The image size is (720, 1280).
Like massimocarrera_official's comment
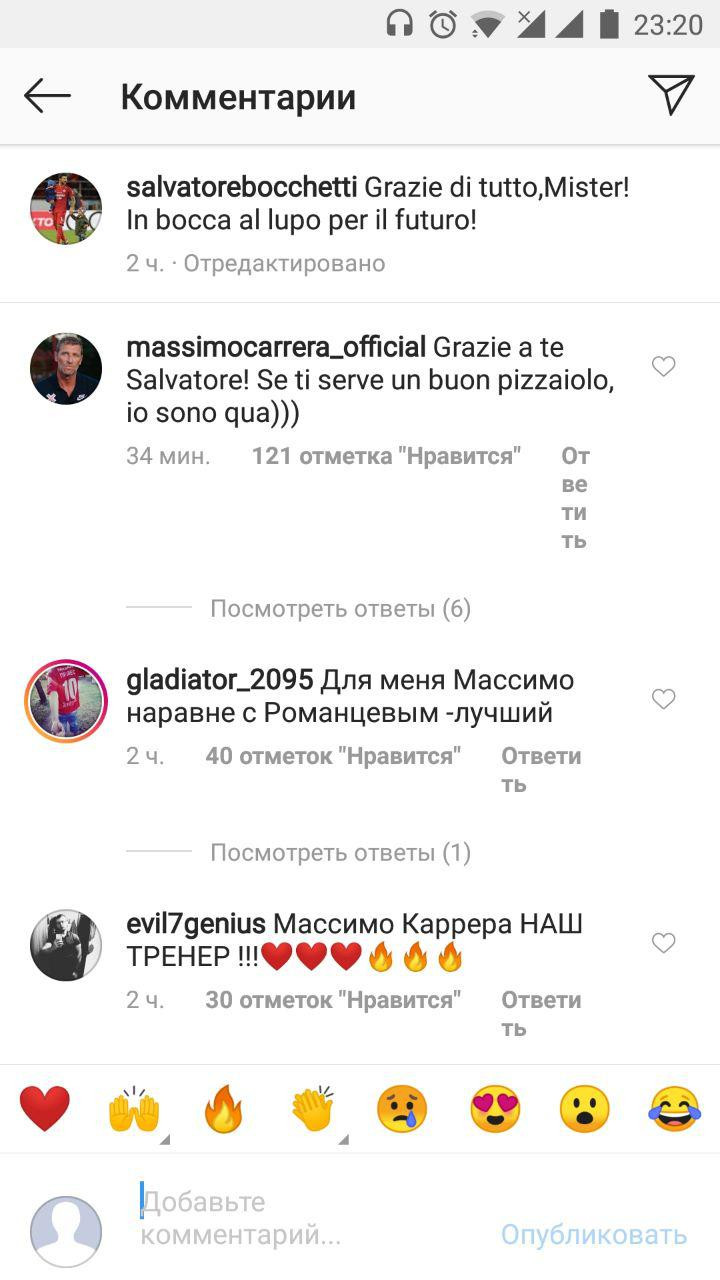coord(663,367)
